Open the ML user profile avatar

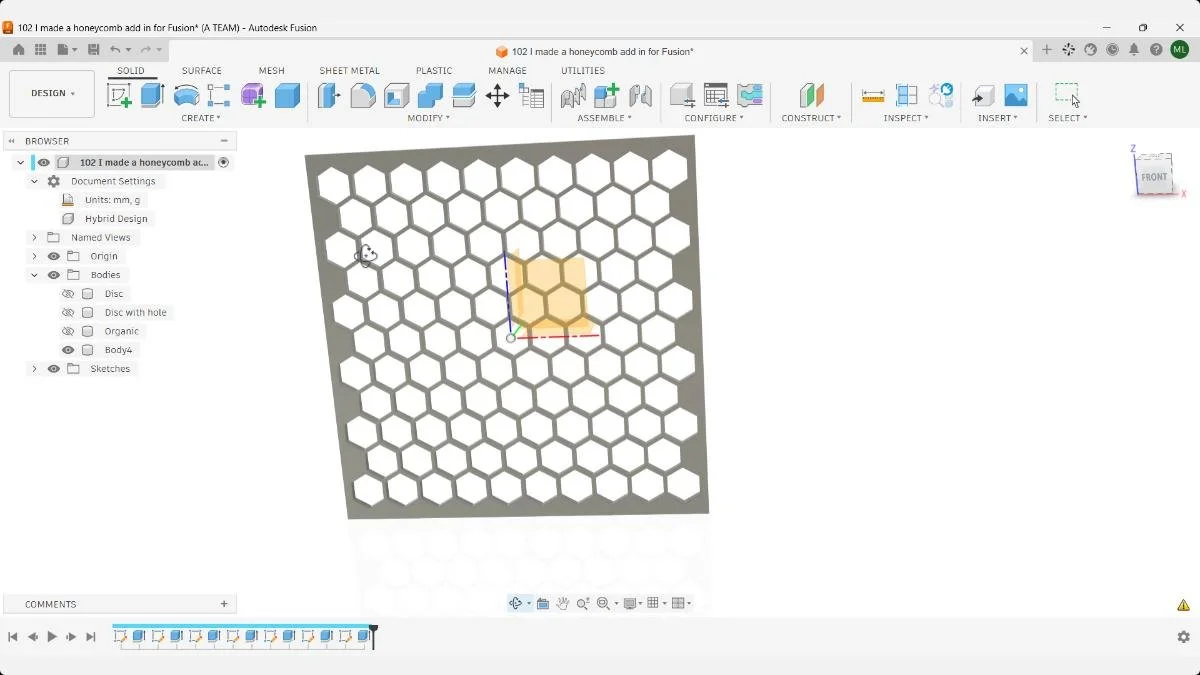(x=1179, y=49)
